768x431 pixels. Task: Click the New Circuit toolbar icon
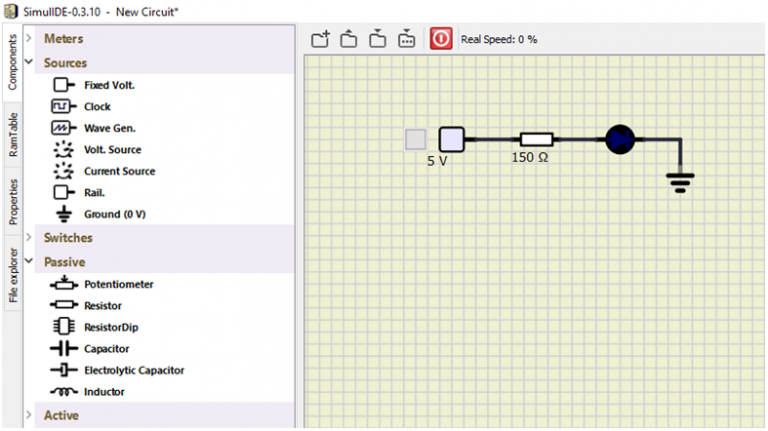click(x=320, y=39)
